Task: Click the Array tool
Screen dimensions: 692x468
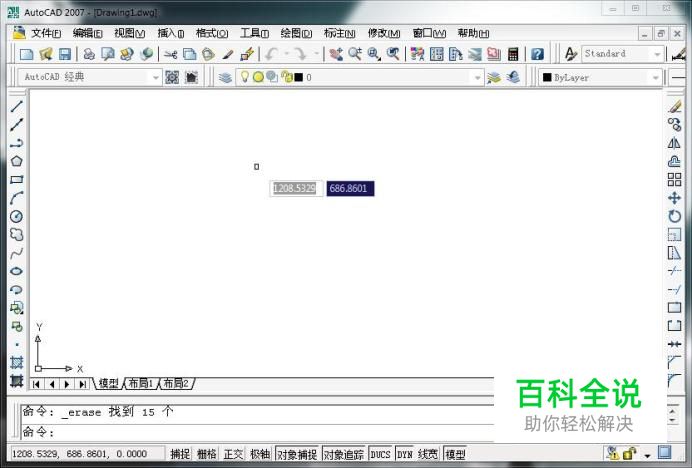Action: coord(674,179)
